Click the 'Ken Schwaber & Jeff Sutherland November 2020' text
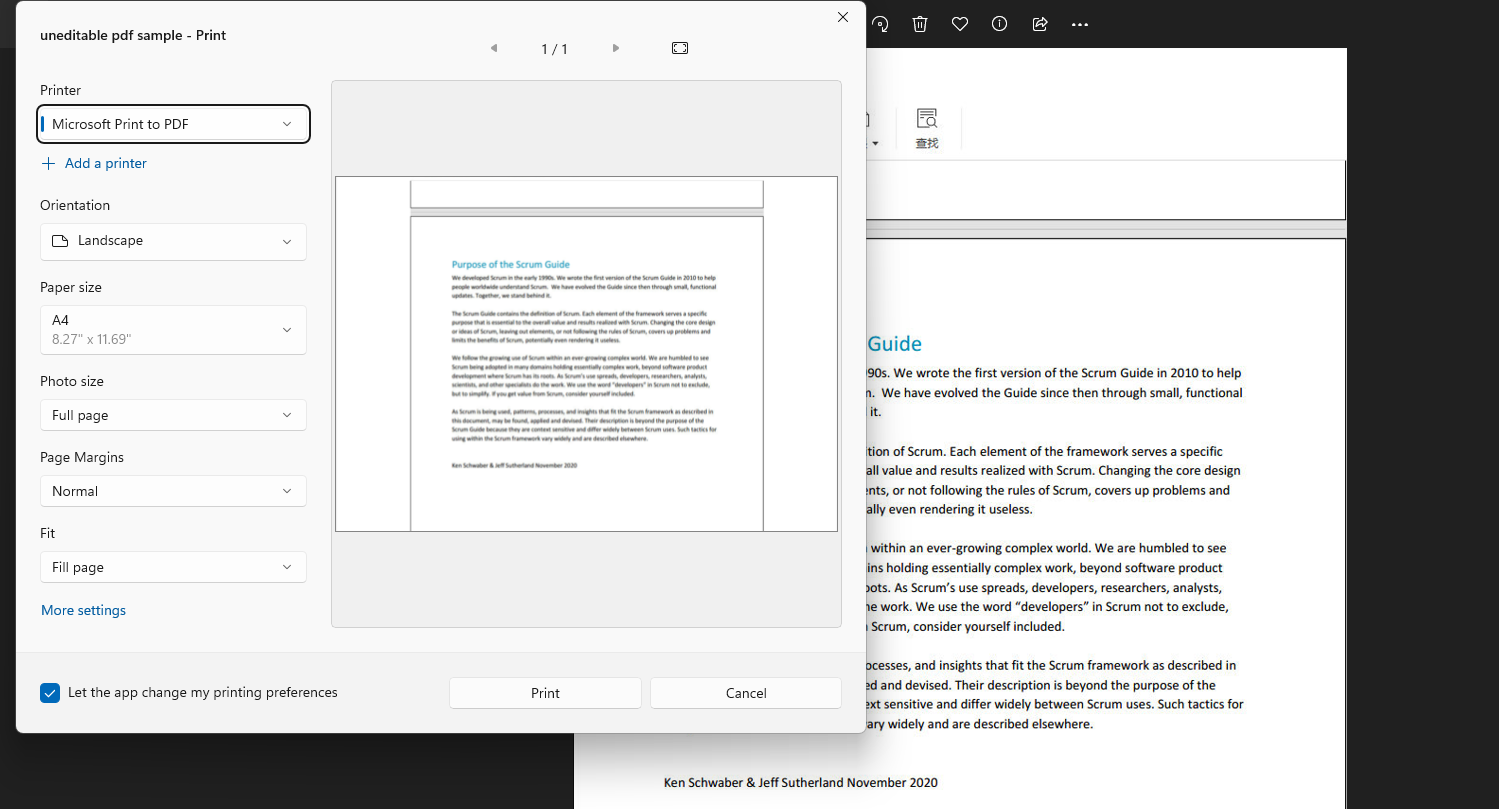Image resolution: width=1499 pixels, height=809 pixels. coord(801,782)
